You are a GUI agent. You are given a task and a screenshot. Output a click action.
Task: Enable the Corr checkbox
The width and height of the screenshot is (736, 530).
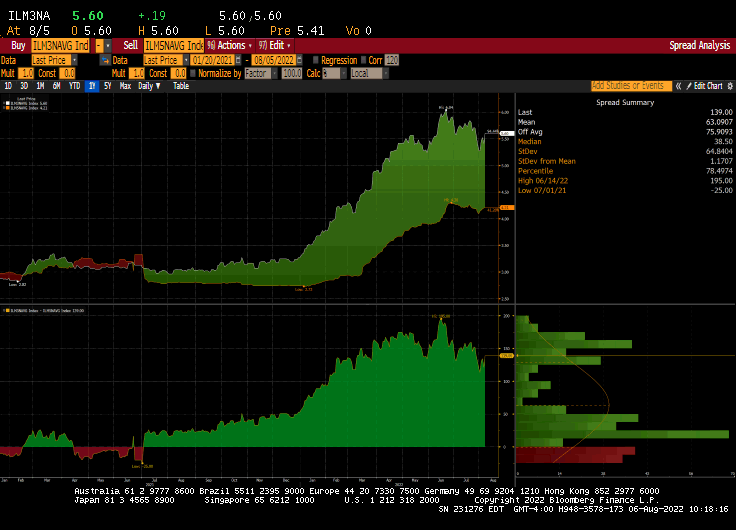point(365,60)
